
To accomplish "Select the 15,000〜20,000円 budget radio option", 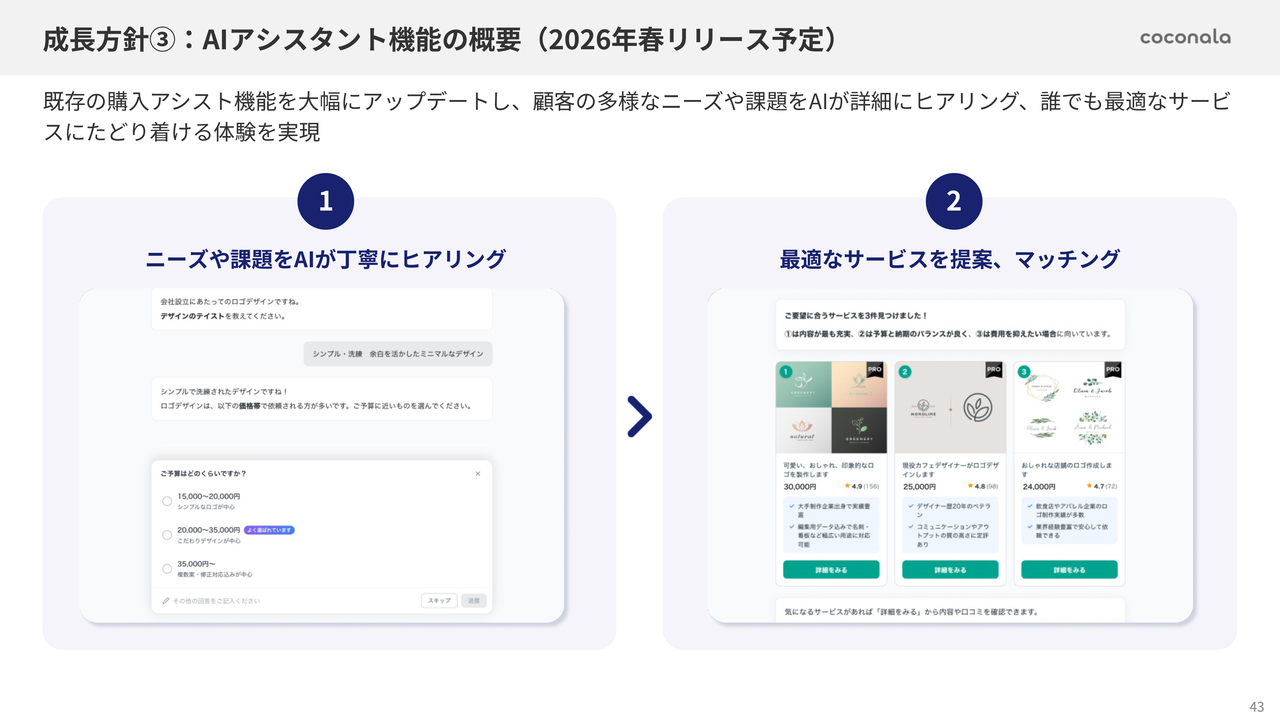I will [167, 501].
